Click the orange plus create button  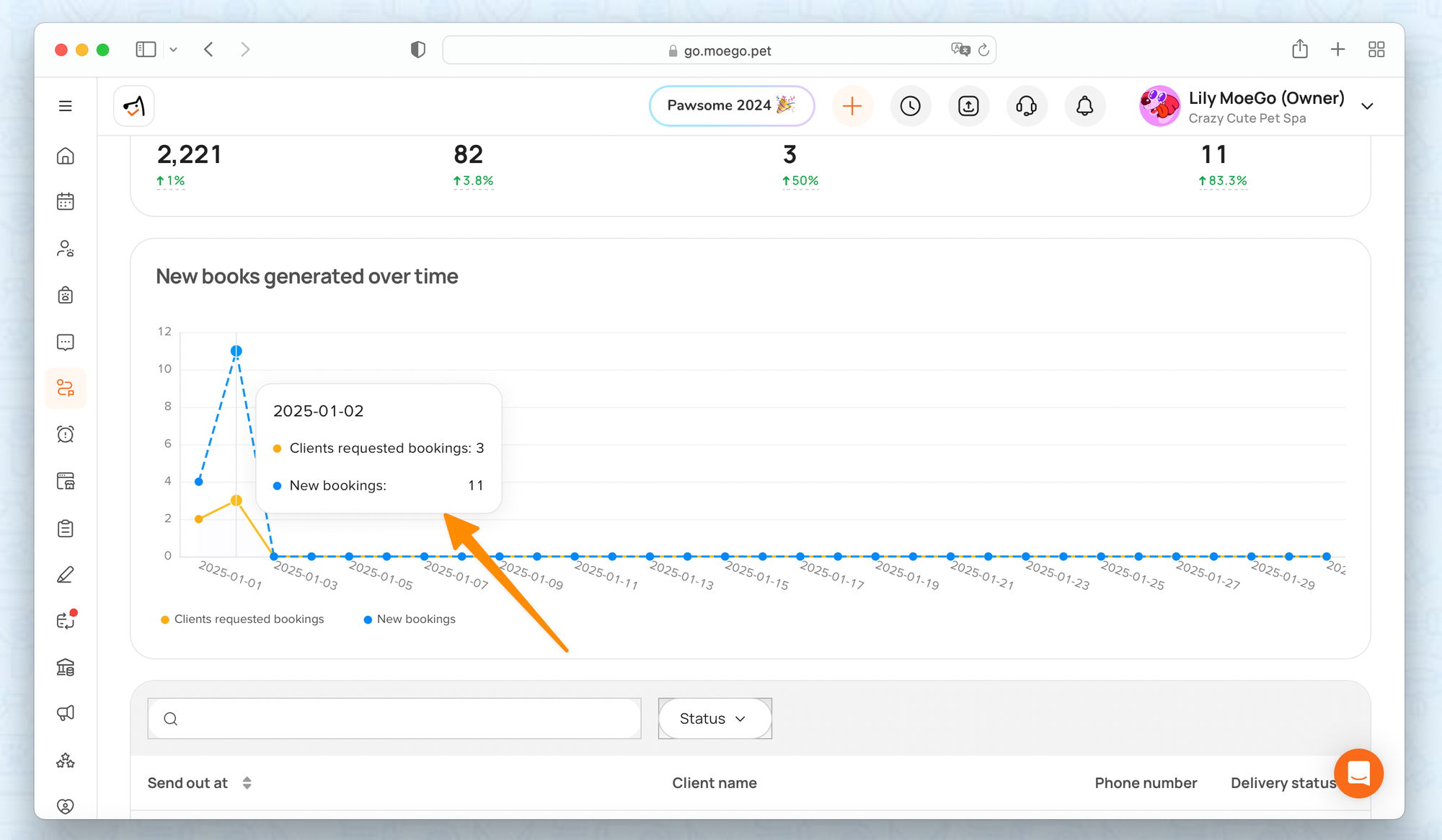tap(852, 106)
